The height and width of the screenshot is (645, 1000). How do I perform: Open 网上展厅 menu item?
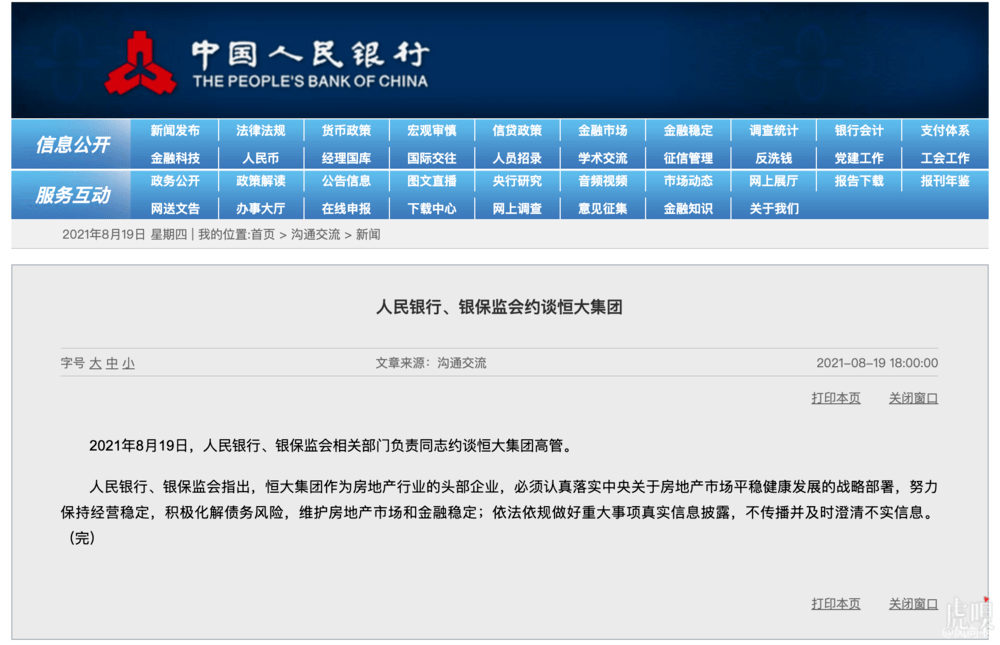click(x=774, y=181)
